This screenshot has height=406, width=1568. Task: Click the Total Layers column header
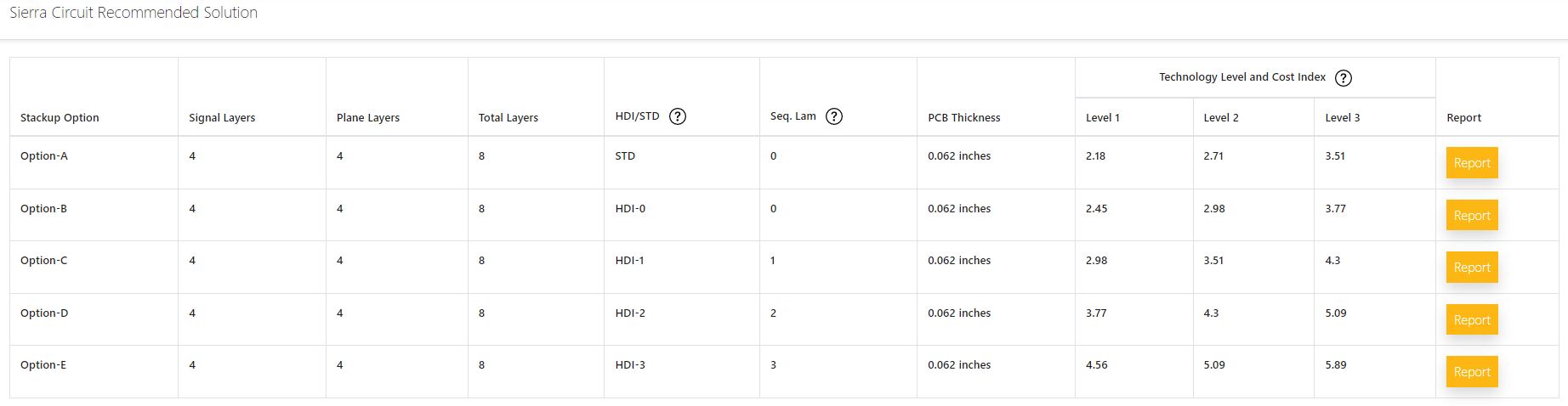(x=508, y=118)
